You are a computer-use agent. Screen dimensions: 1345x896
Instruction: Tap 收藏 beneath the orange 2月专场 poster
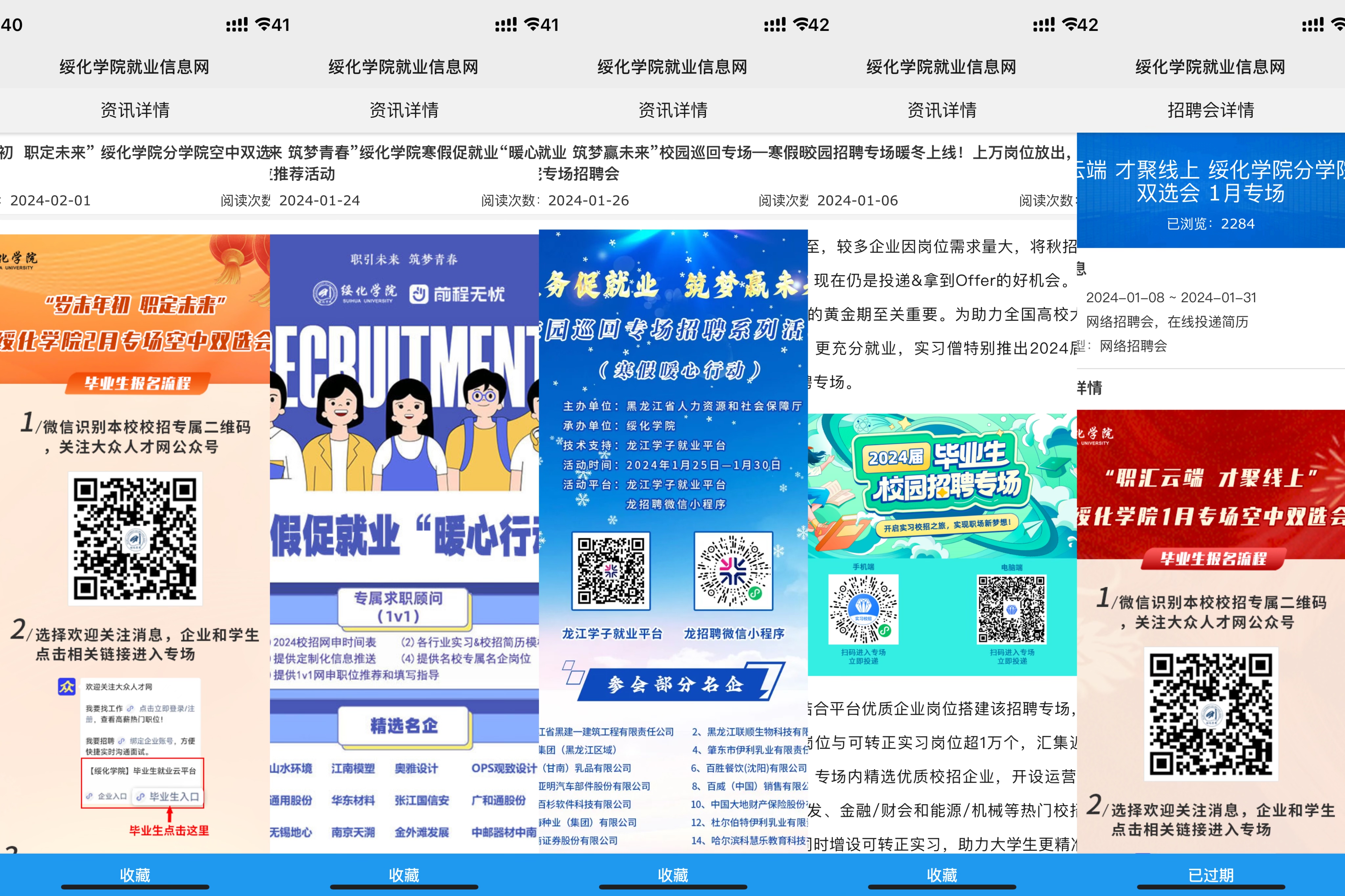(135, 874)
